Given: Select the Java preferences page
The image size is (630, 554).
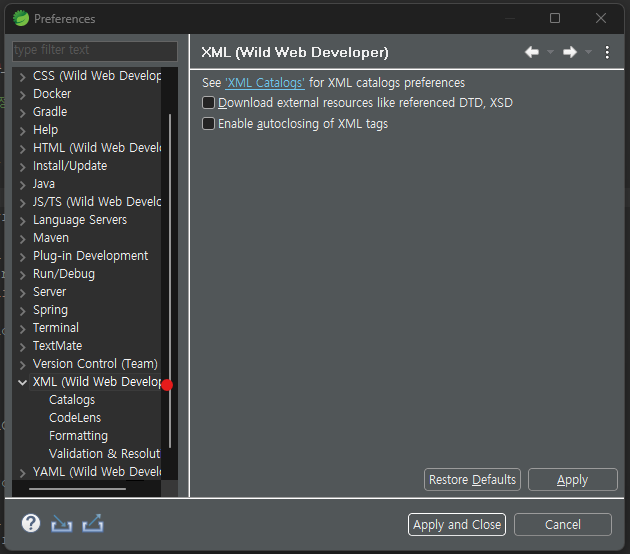Looking at the screenshot, I should pos(44,184).
